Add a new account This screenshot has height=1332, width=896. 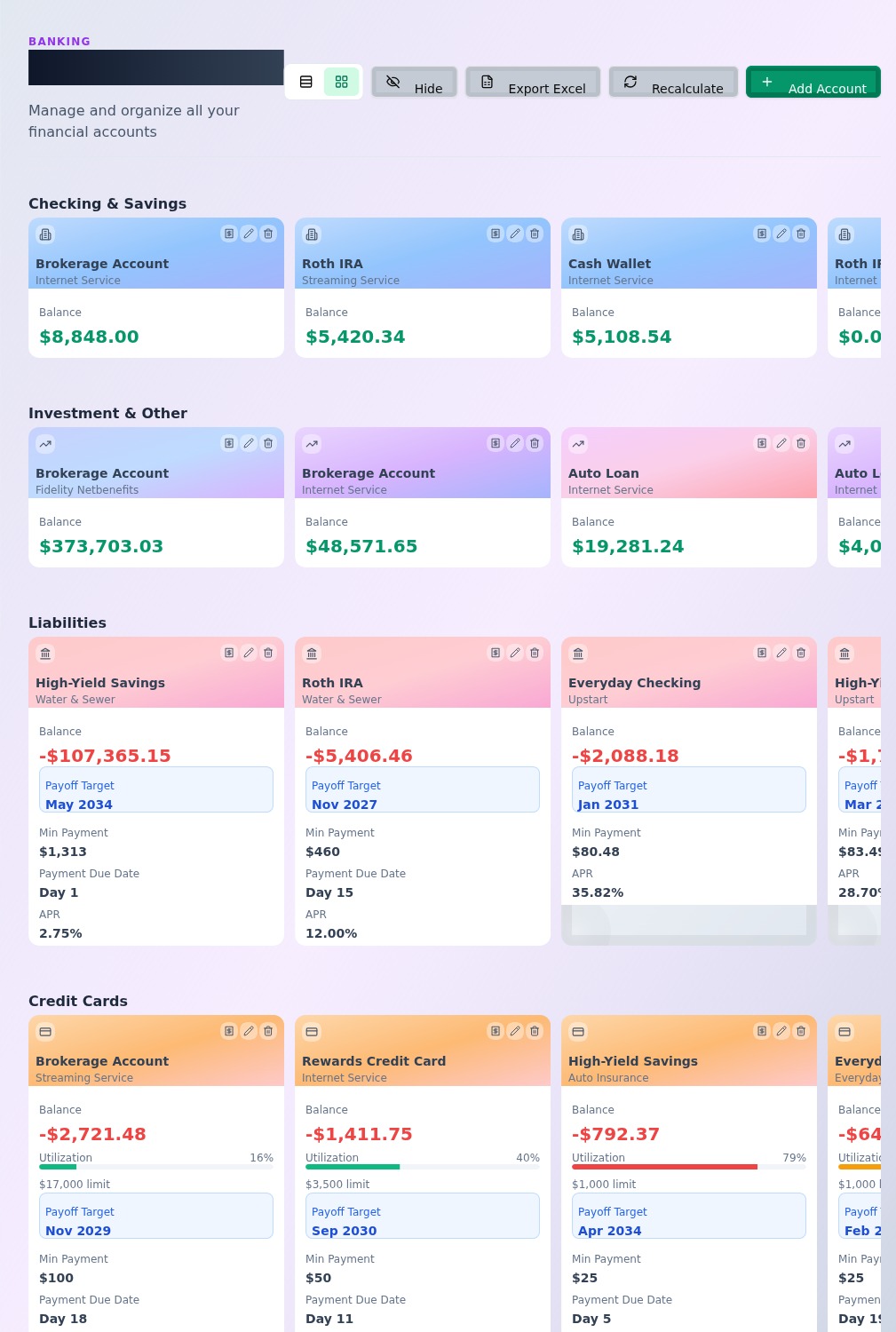tap(813, 82)
